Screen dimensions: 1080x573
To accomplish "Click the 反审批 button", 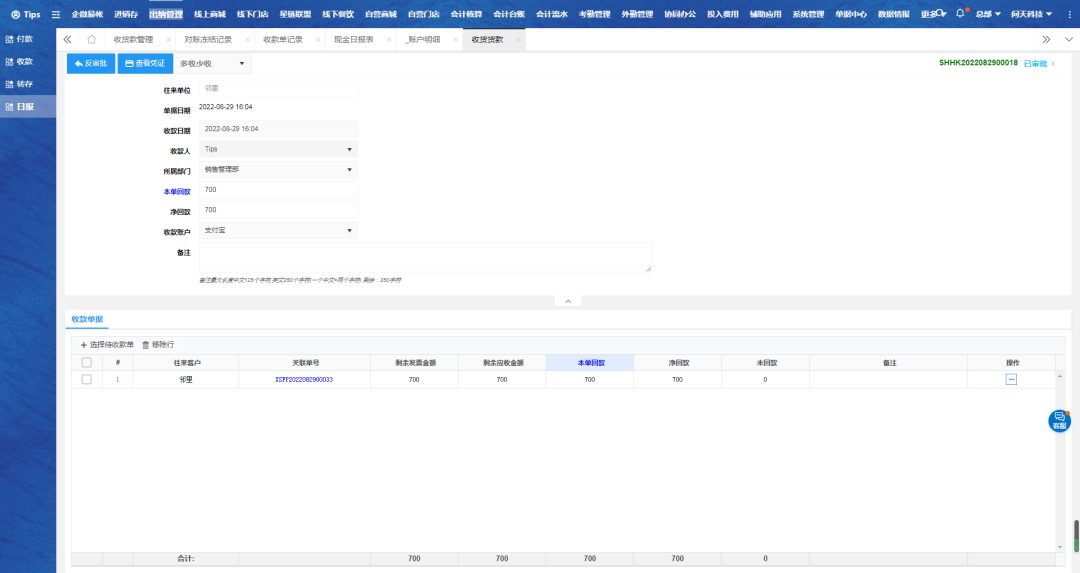I will point(90,63).
